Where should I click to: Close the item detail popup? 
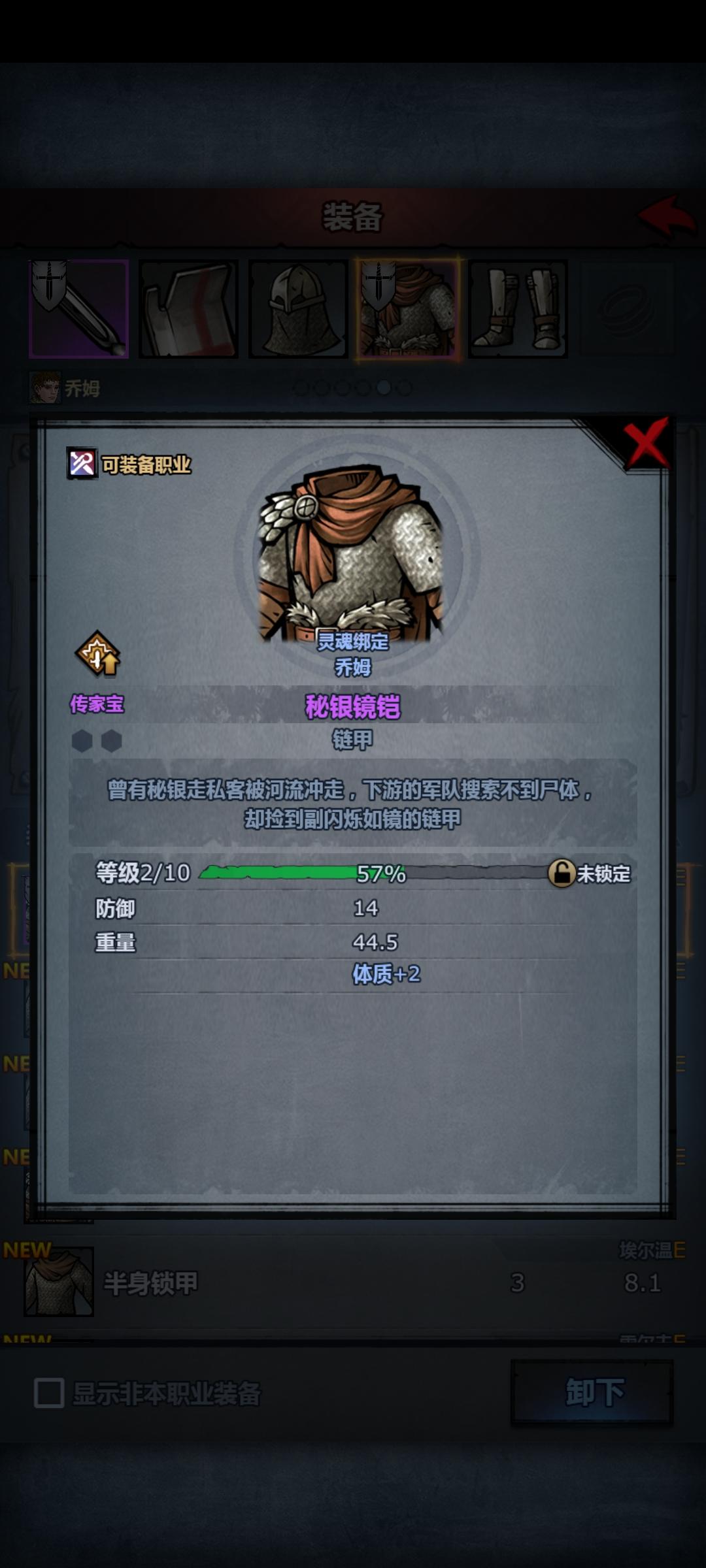pyautogui.click(x=646, y=445)
